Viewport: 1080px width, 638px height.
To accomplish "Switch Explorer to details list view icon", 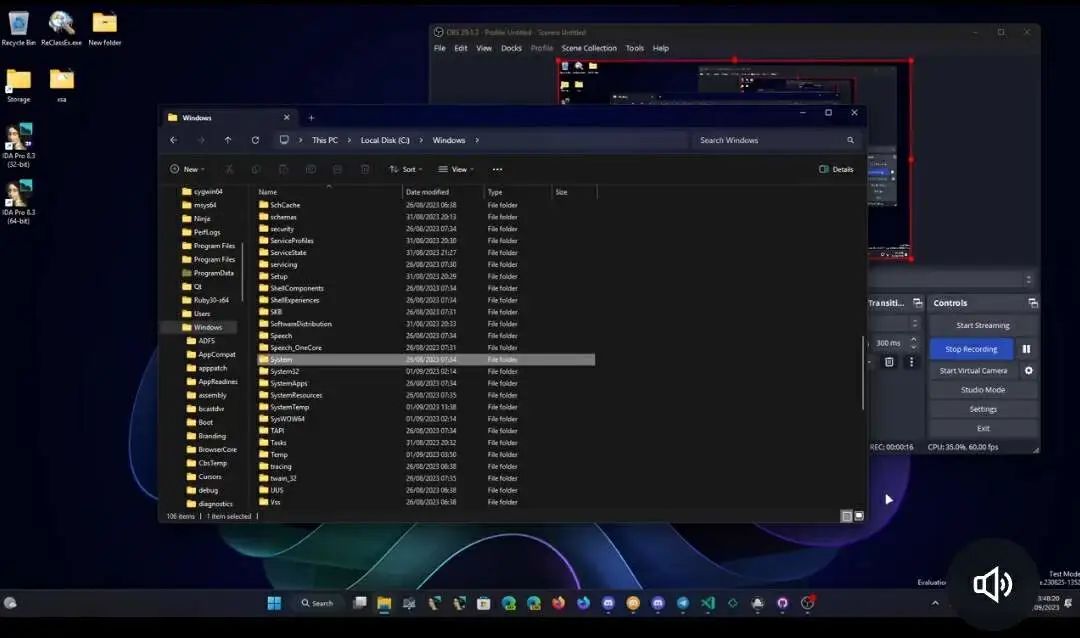I will pyautogui.click(x=847, y=516).
